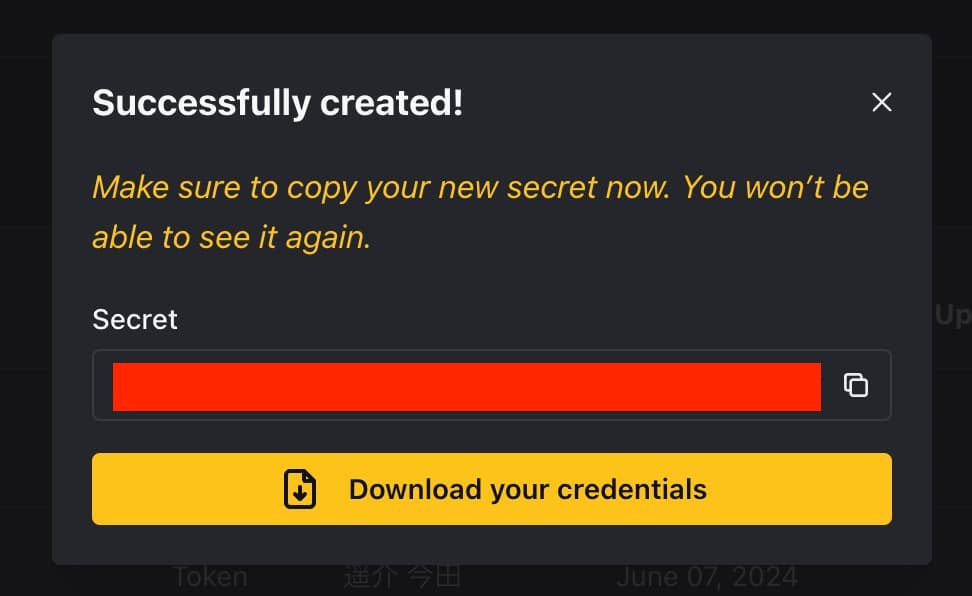This screenshot has height=596, width=972.
Task: Click the 'credentials' word on yellow button
Action: 632,489
